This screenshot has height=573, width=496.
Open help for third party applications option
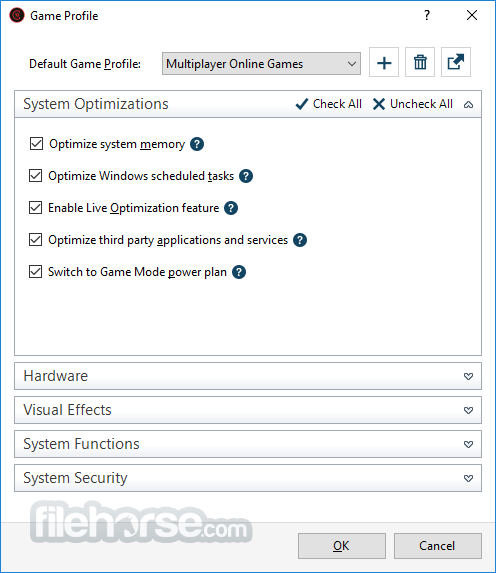tap(300, 240)
